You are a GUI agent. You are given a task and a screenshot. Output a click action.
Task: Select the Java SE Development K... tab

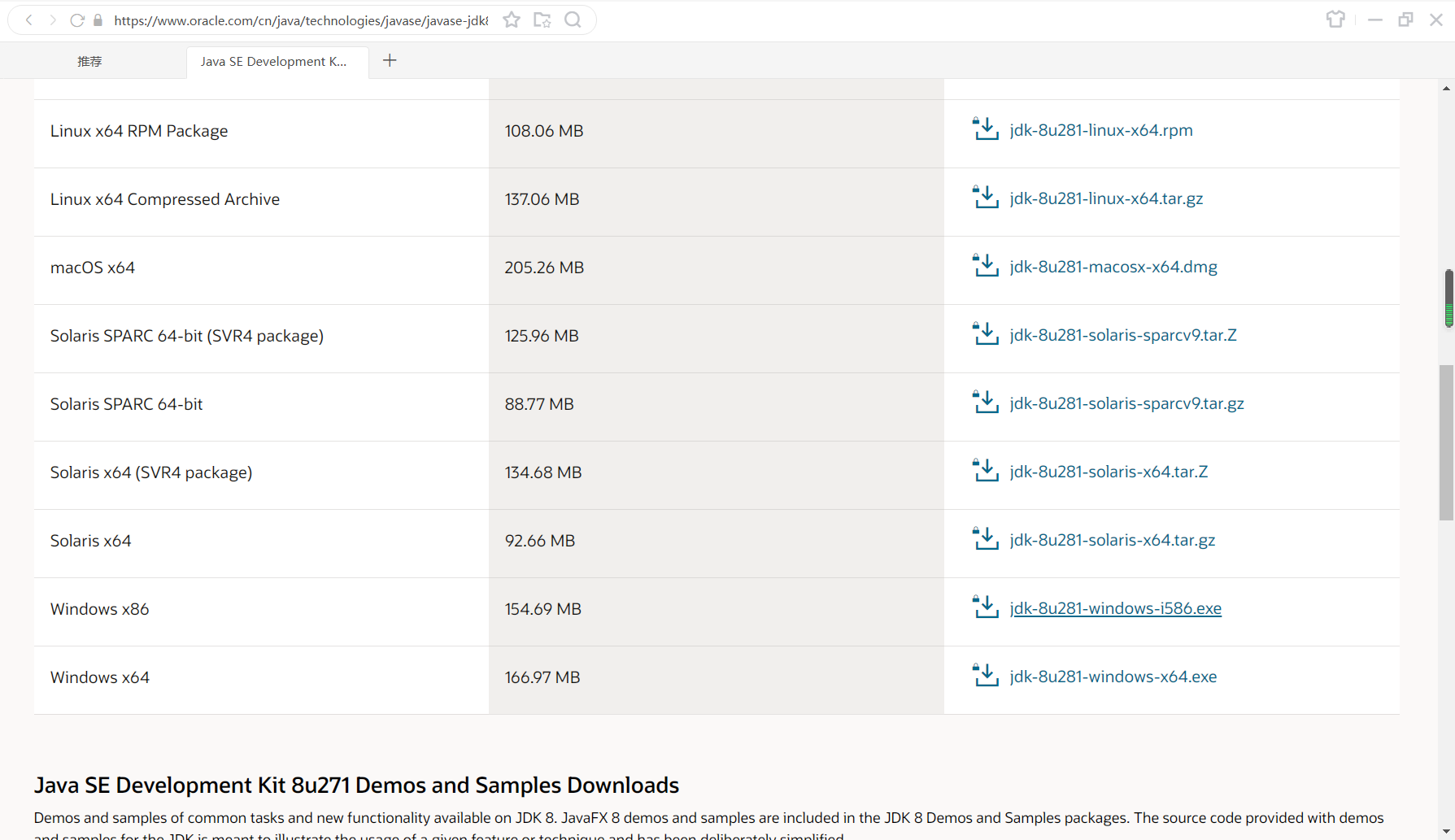pyautogui.click(x=277, y=62)
